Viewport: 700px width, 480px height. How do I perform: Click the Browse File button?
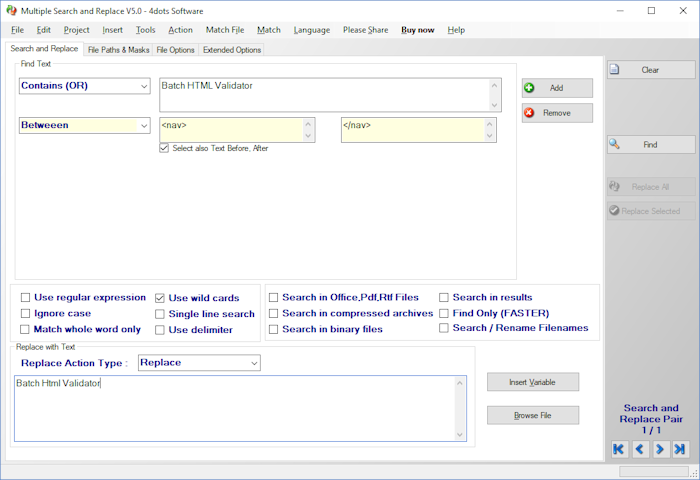[x=532, y=415]
